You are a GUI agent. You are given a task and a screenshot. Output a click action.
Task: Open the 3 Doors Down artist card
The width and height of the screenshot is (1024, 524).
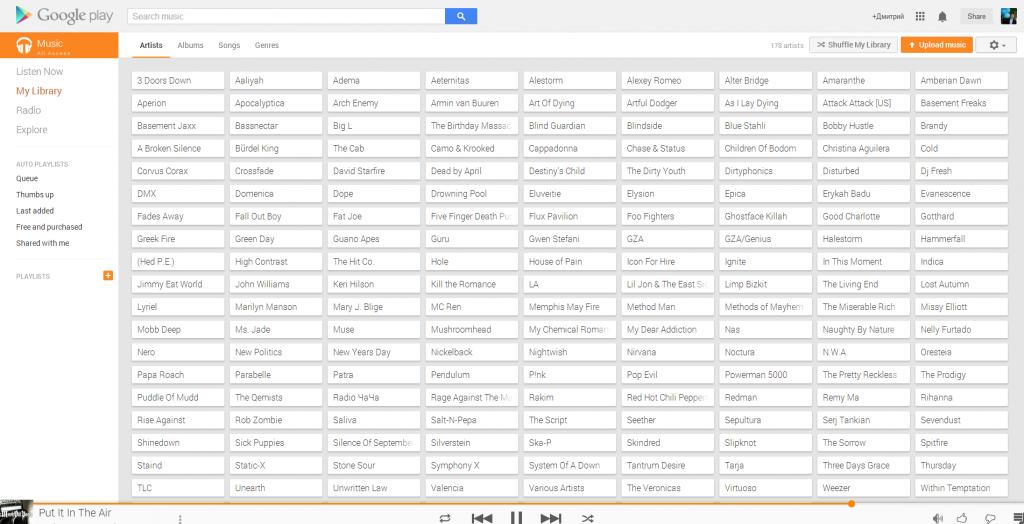178,81
